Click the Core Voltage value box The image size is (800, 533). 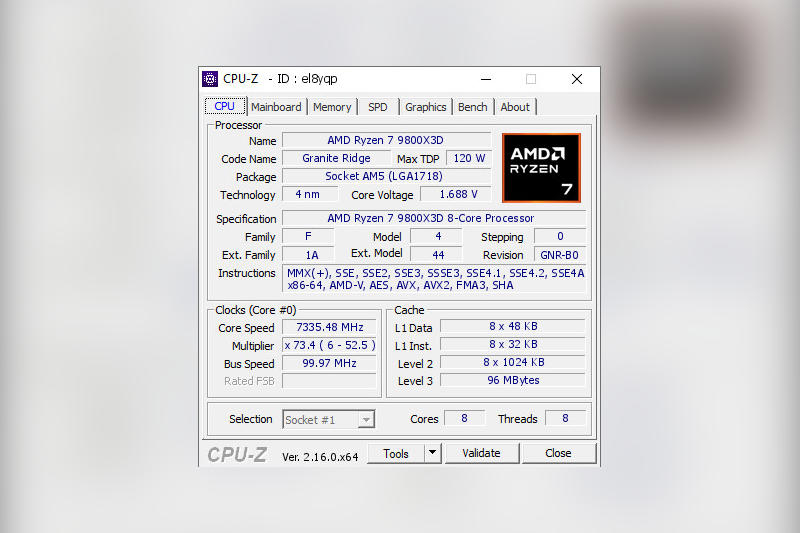pos(458,194)
